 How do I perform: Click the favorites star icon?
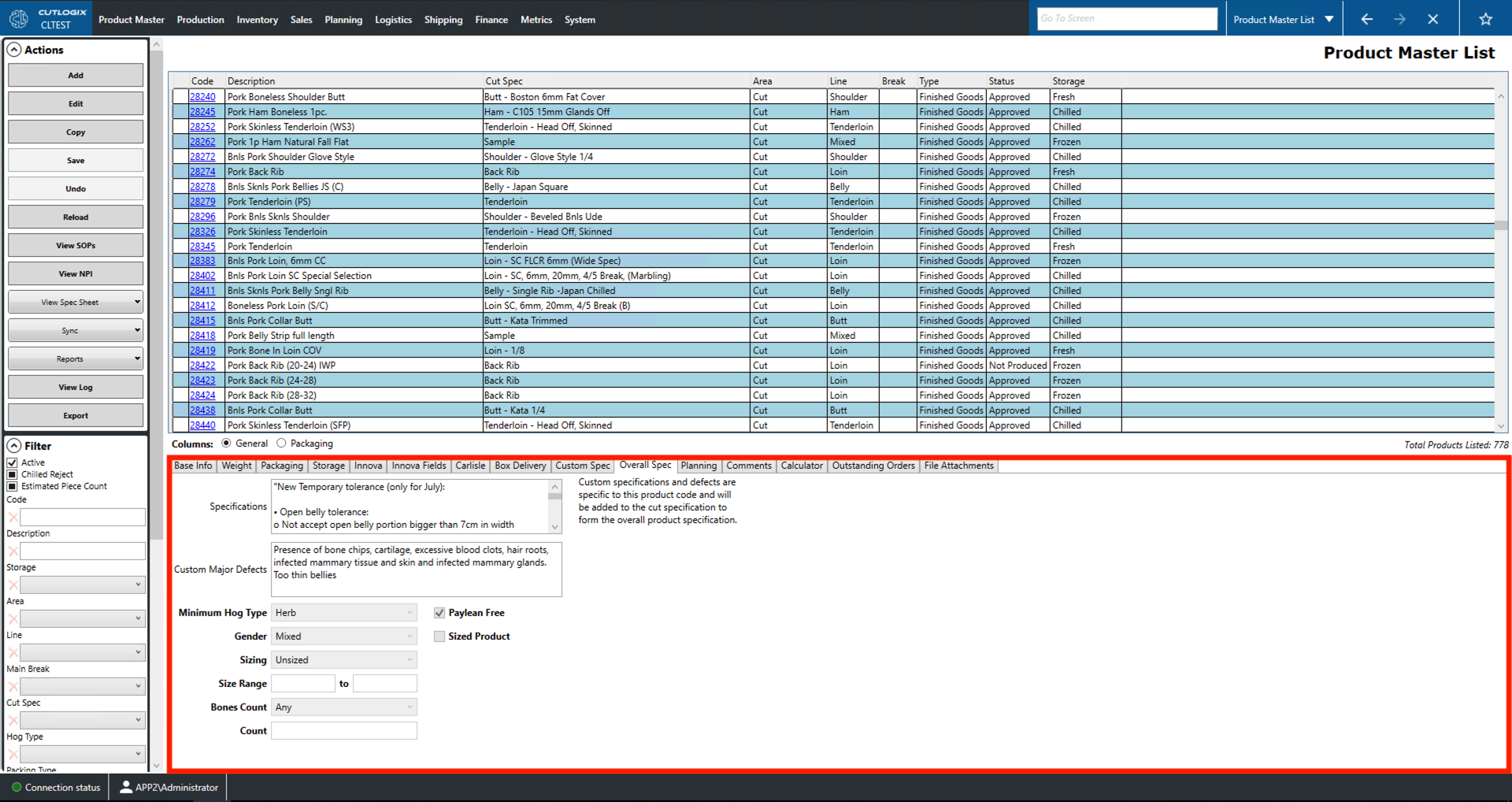(1487, 17)
